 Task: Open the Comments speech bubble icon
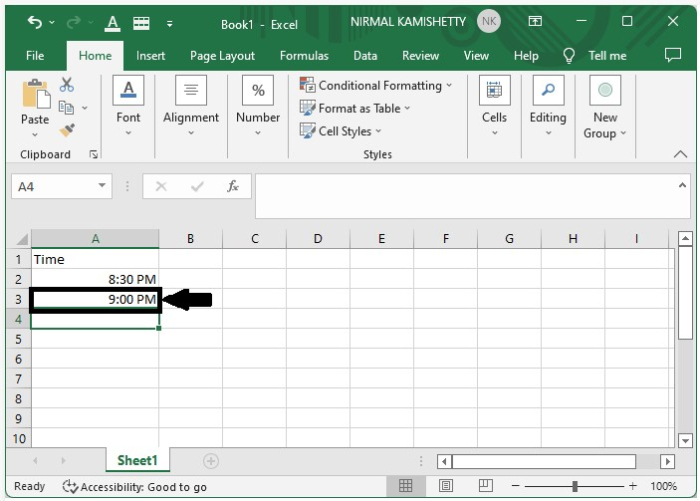coord(673,56)
